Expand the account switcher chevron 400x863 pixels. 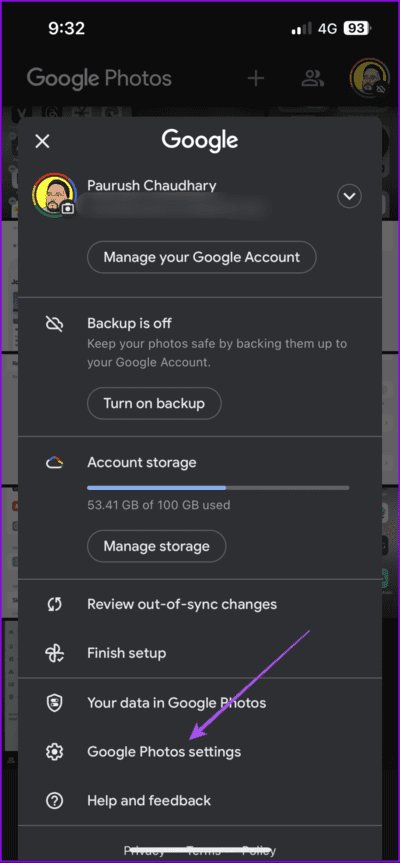[349, 196]
